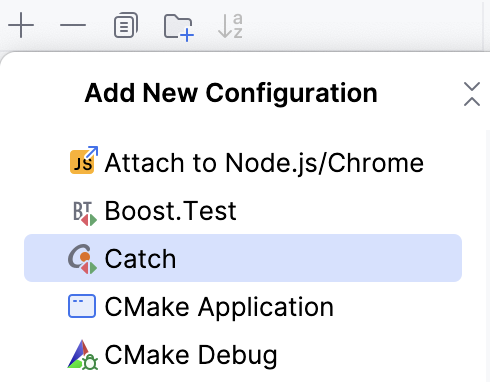Image resolution: width=490 pixels, height=382 pixels.
Task: Click the minus icon to remove configuration
Action: click(x=73, y=25)
